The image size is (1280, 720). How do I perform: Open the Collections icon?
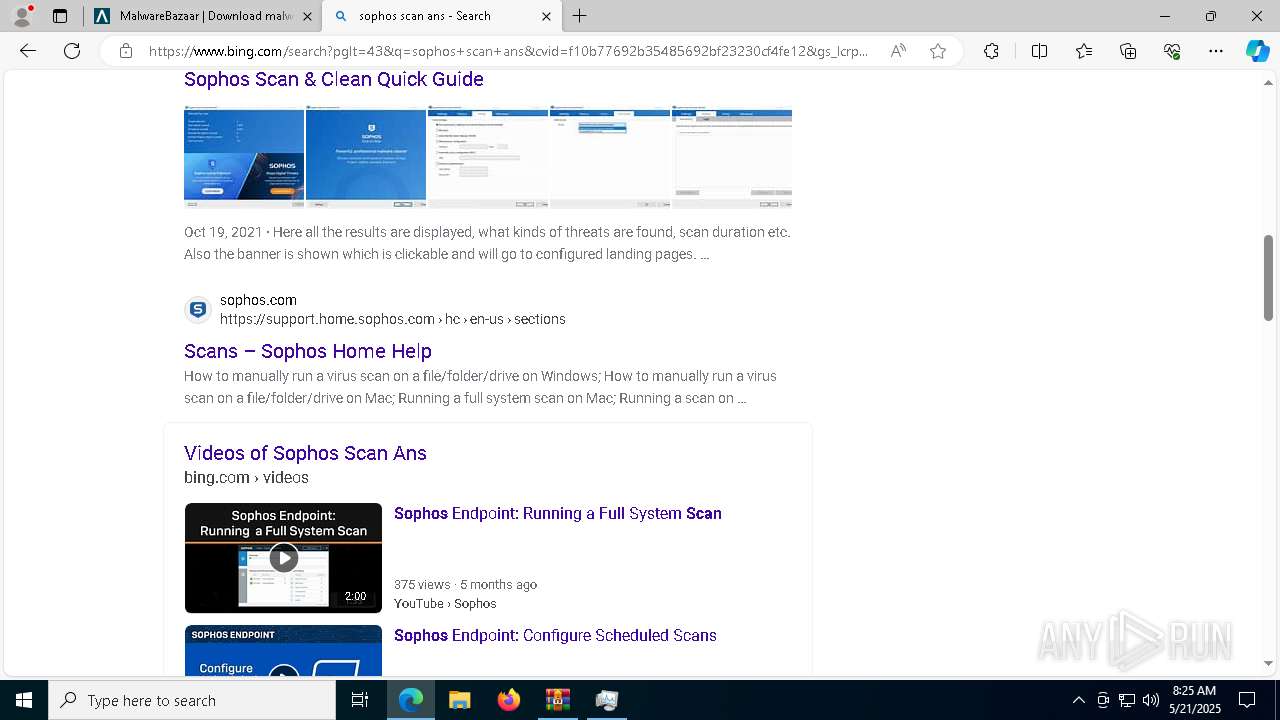1128,51
